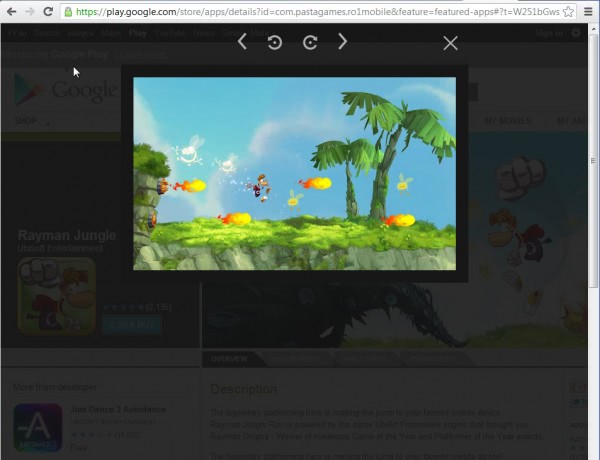Viewport: 600px width, 460px height.
Task: Click the Rayman Jungle app icon
Action: [x=57, y=296]
